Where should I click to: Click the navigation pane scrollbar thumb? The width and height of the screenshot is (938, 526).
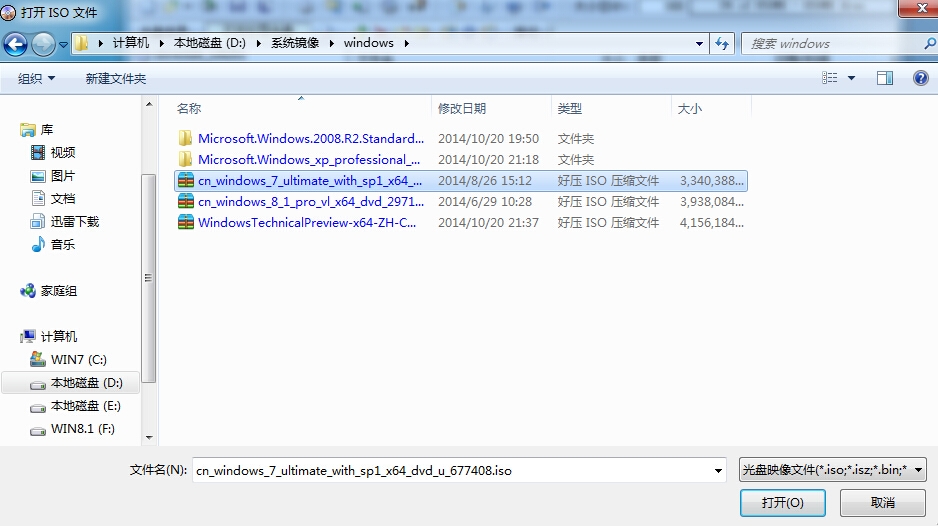click(x=149, y=278)
